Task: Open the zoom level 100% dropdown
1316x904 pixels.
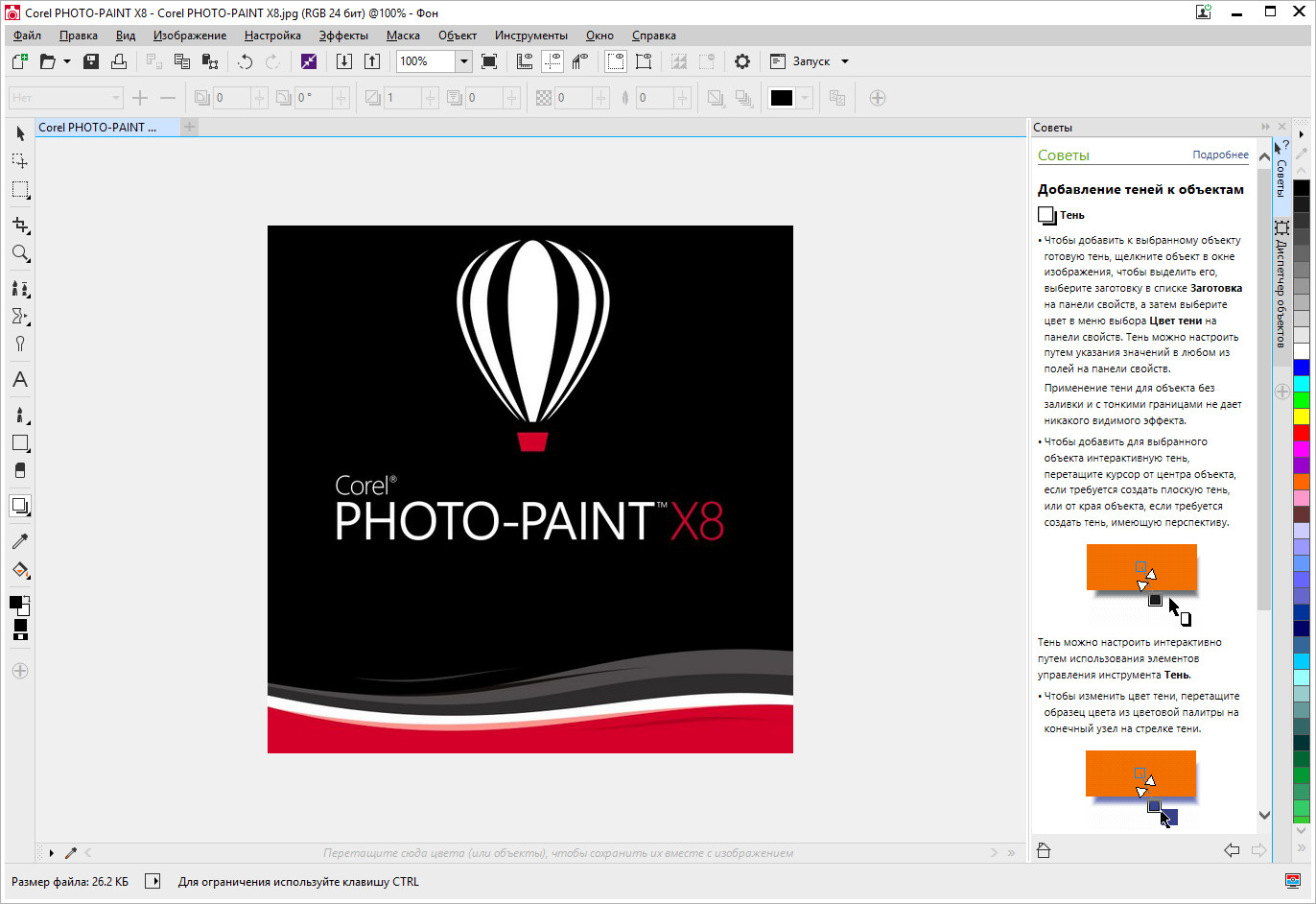Action: [x=463, y=61]
